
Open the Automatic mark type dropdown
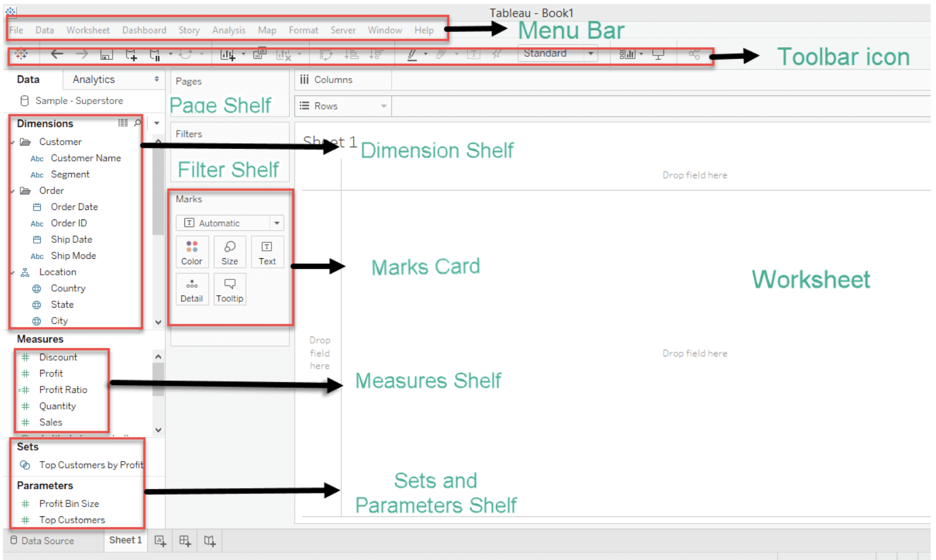click(x=230, y=223)
